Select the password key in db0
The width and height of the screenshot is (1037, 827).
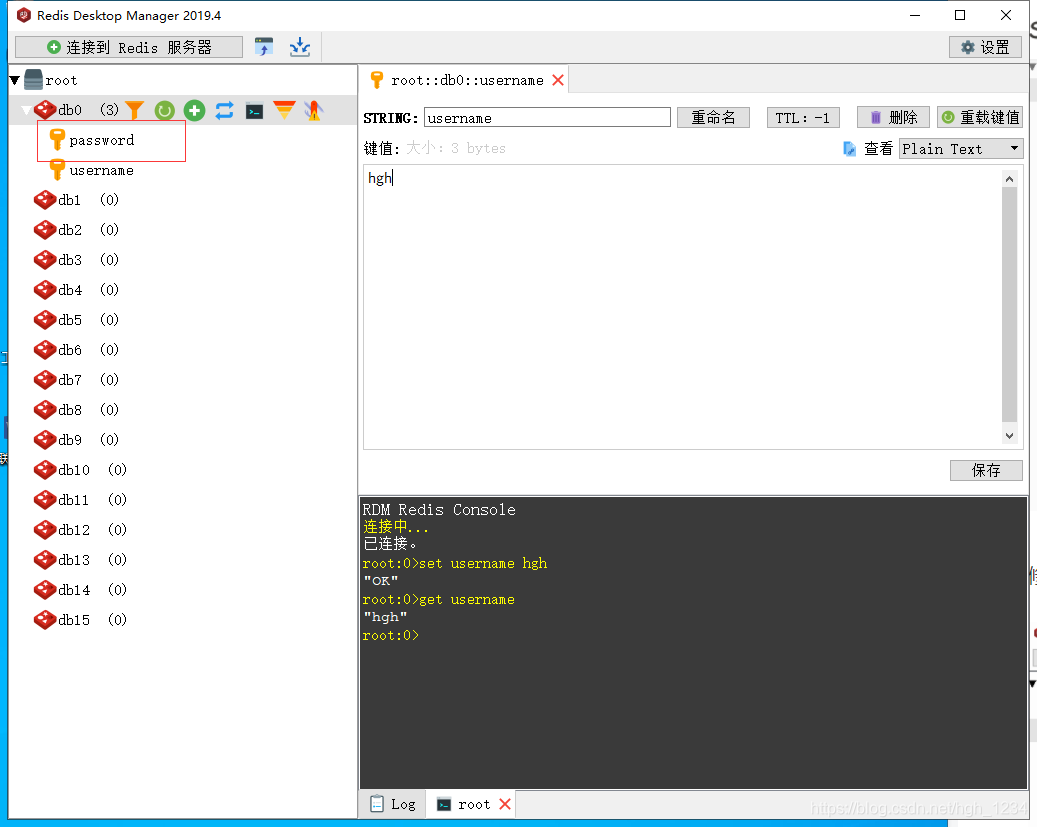click(x=102, y=140)
